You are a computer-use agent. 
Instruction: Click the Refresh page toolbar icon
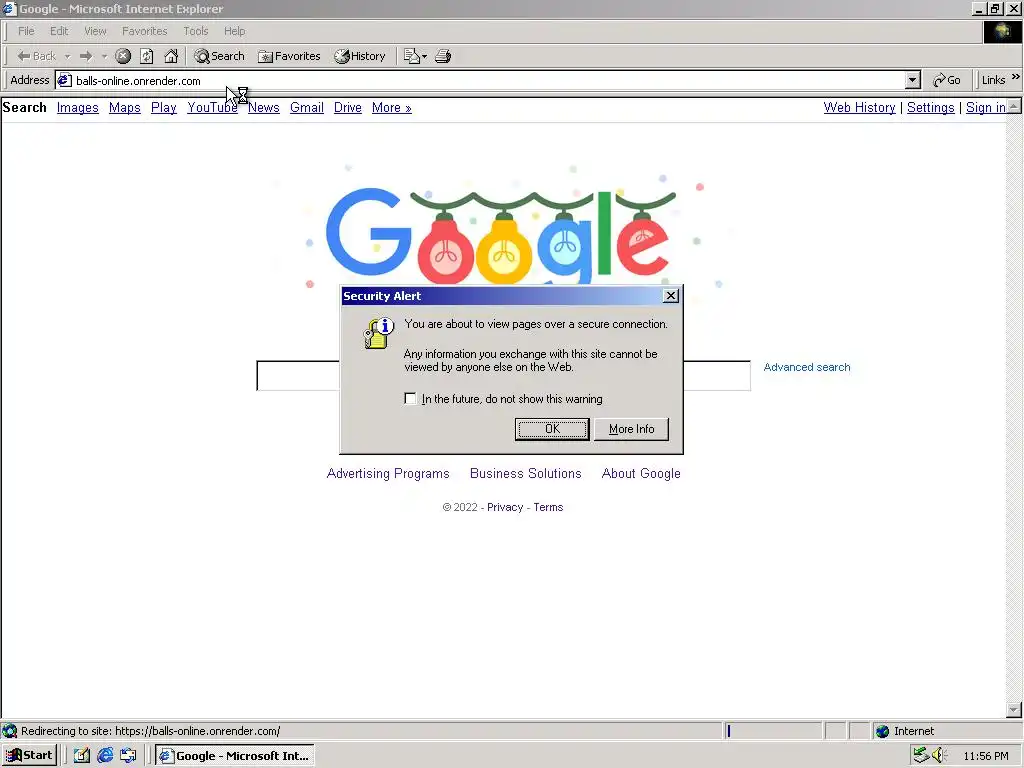(147, 56)
